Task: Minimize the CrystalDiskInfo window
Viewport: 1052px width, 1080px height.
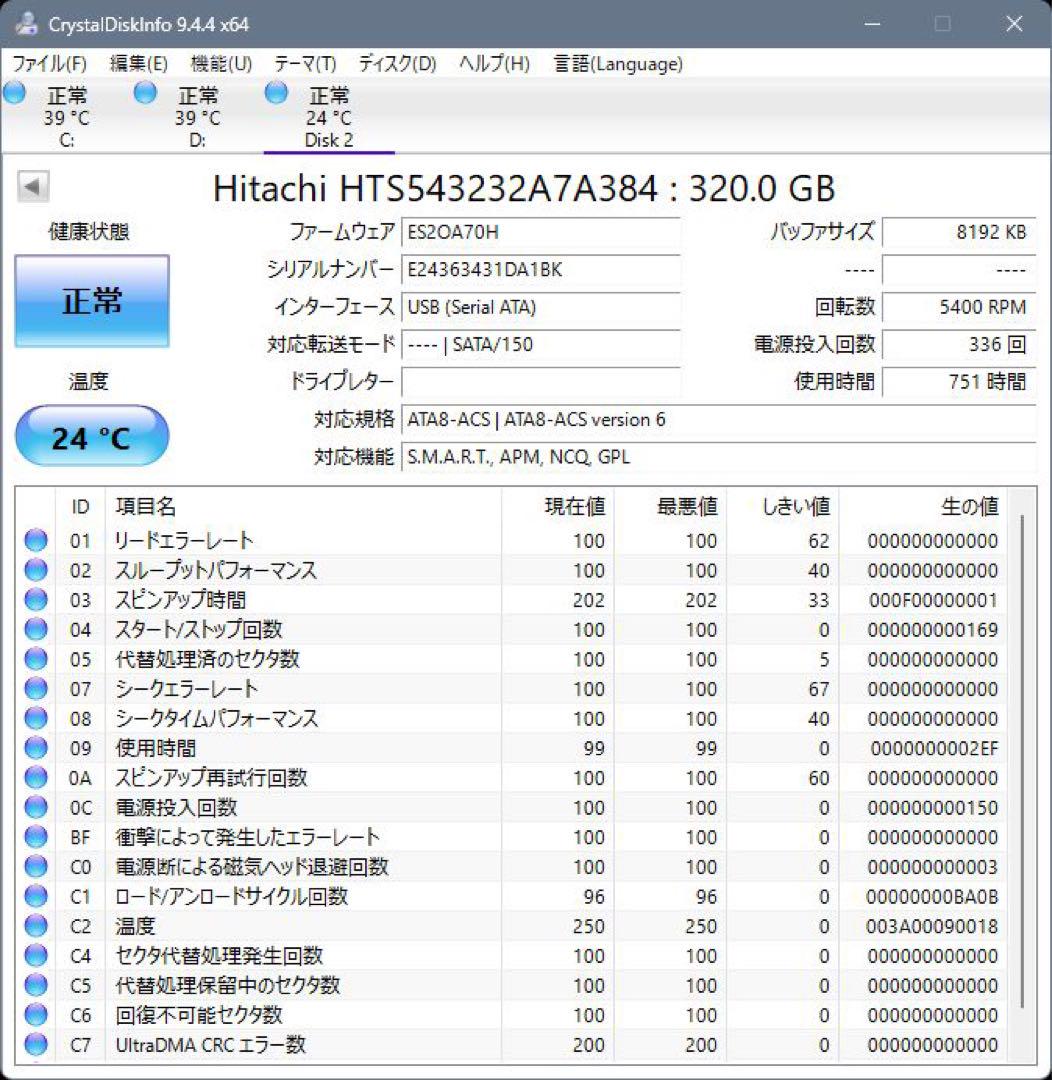Action: coord(872,24)
